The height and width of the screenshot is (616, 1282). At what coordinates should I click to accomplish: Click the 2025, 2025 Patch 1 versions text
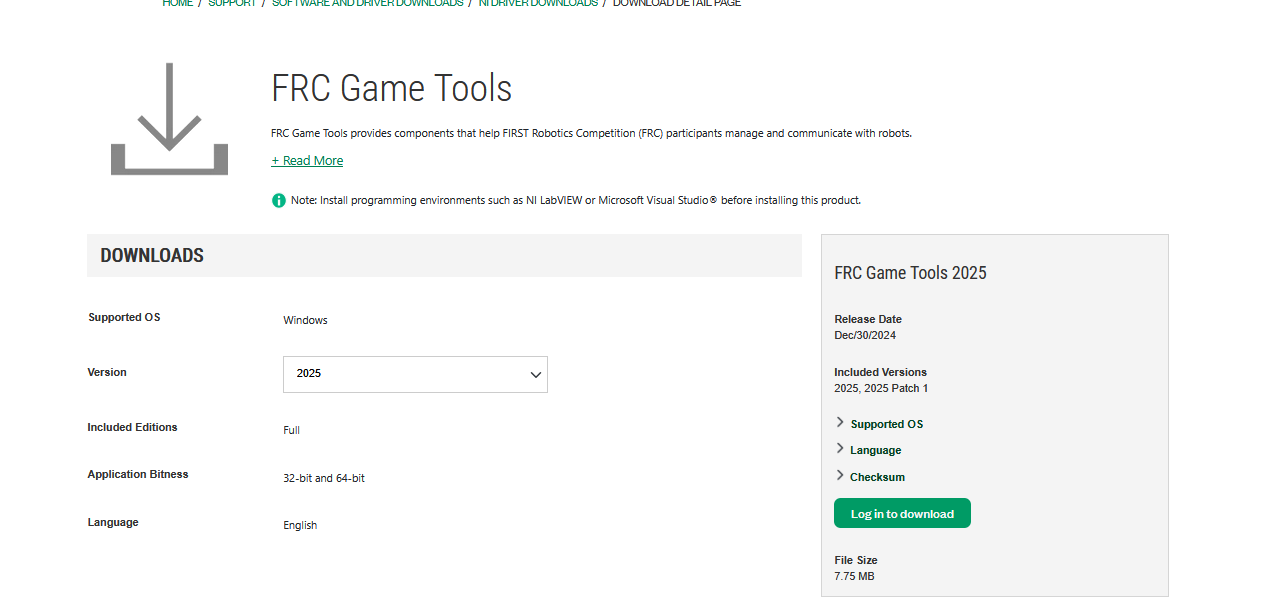click(881, 388)
